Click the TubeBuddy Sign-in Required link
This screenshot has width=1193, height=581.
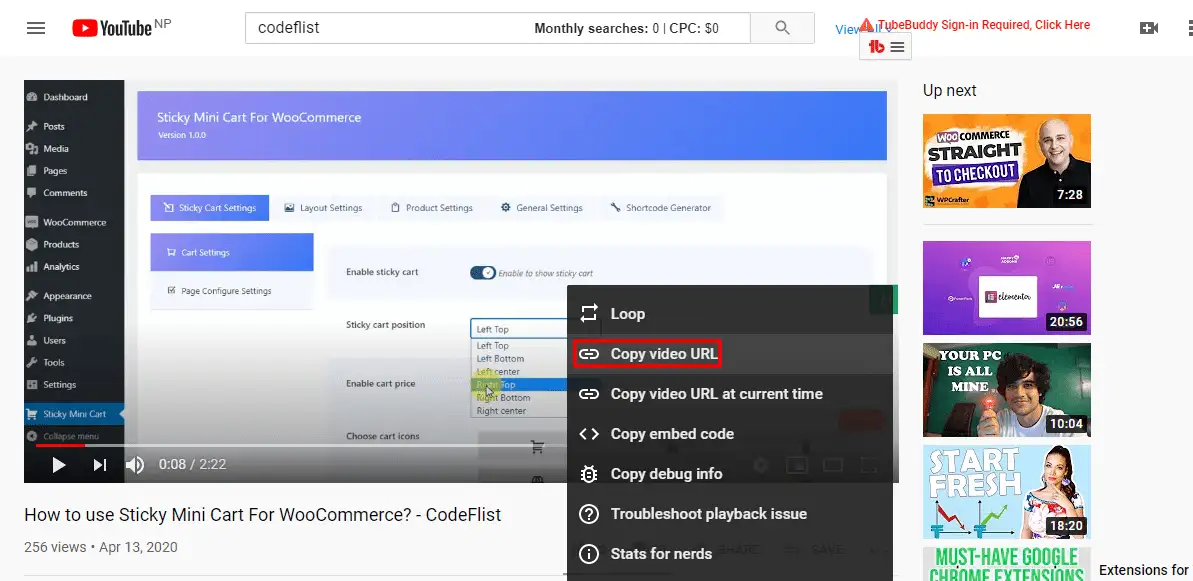(983, 25)
